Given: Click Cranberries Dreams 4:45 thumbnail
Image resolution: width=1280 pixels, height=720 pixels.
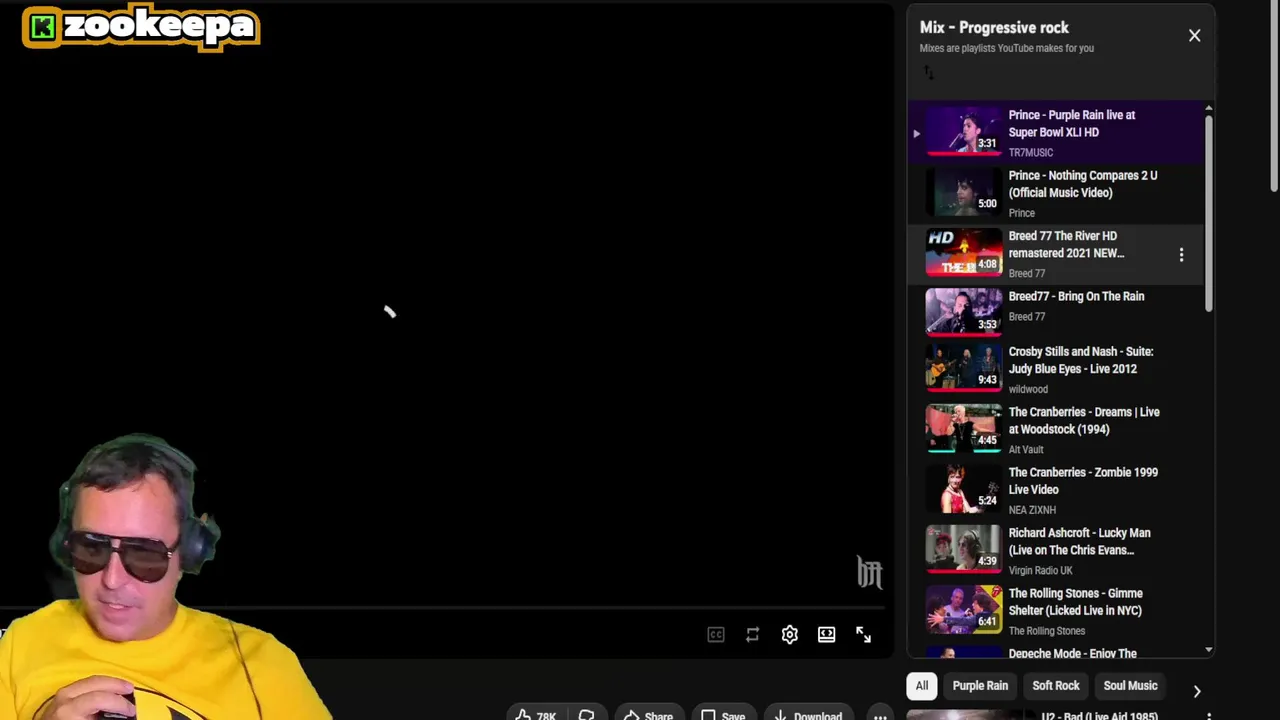Looking at the screenshot, I should click(x=963, y=428).
